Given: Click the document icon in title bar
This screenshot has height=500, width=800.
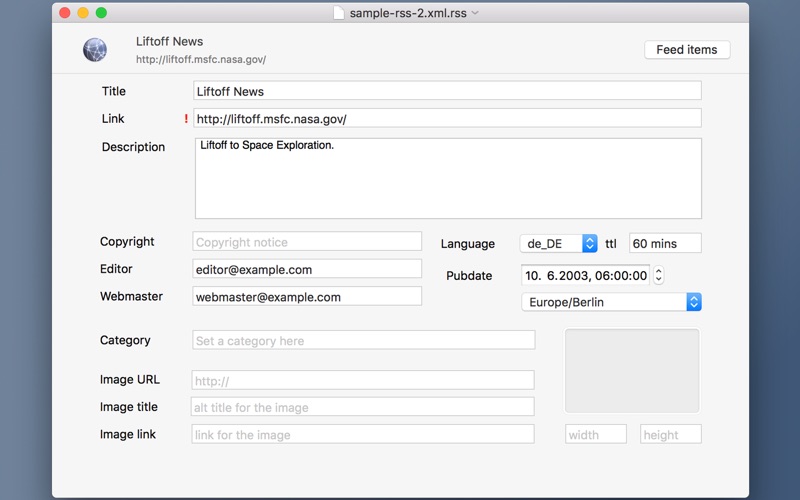Looking at the screenshot, I should tap(339, 12).
